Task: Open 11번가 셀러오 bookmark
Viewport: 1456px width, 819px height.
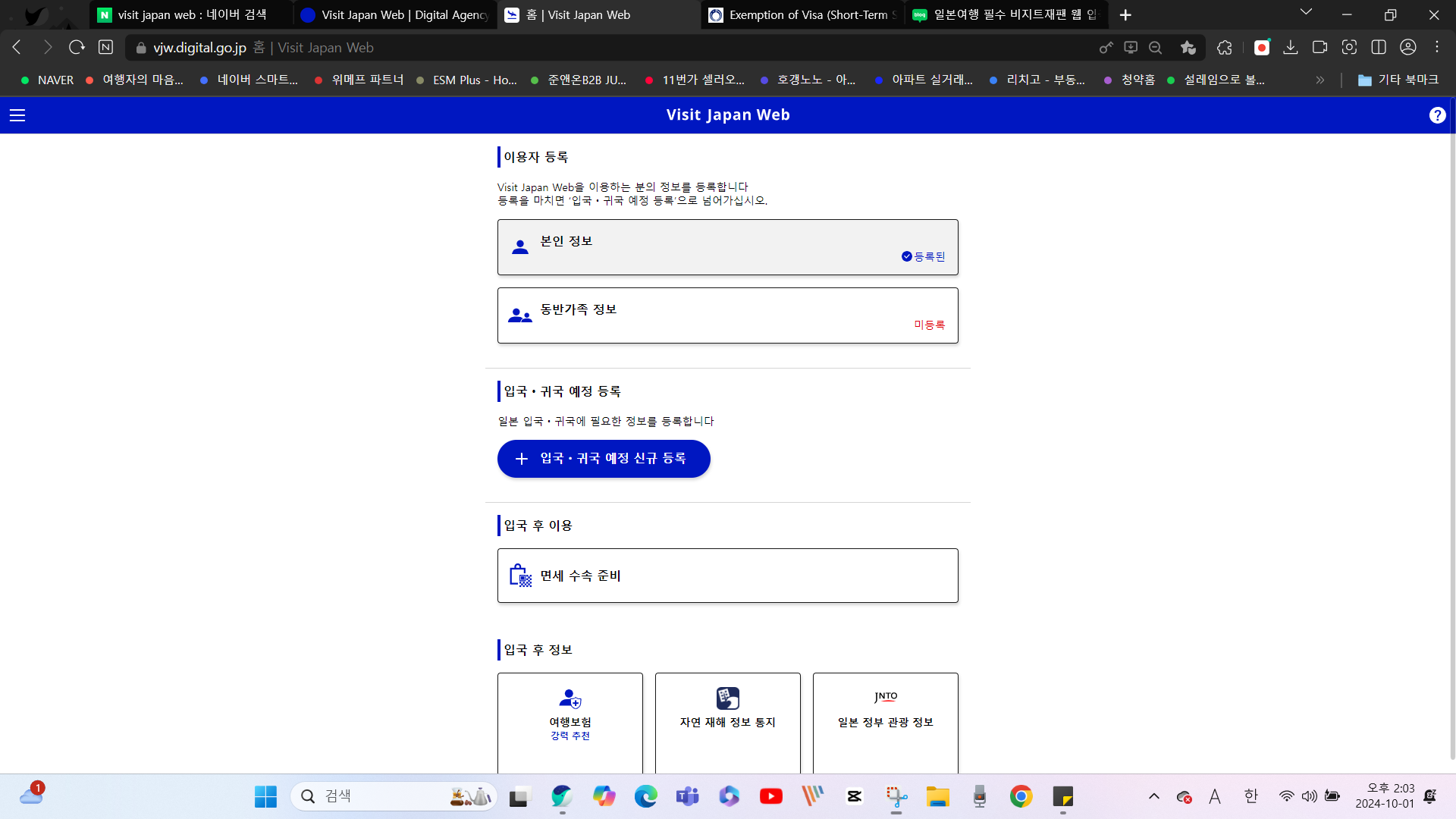Action: 695,80
